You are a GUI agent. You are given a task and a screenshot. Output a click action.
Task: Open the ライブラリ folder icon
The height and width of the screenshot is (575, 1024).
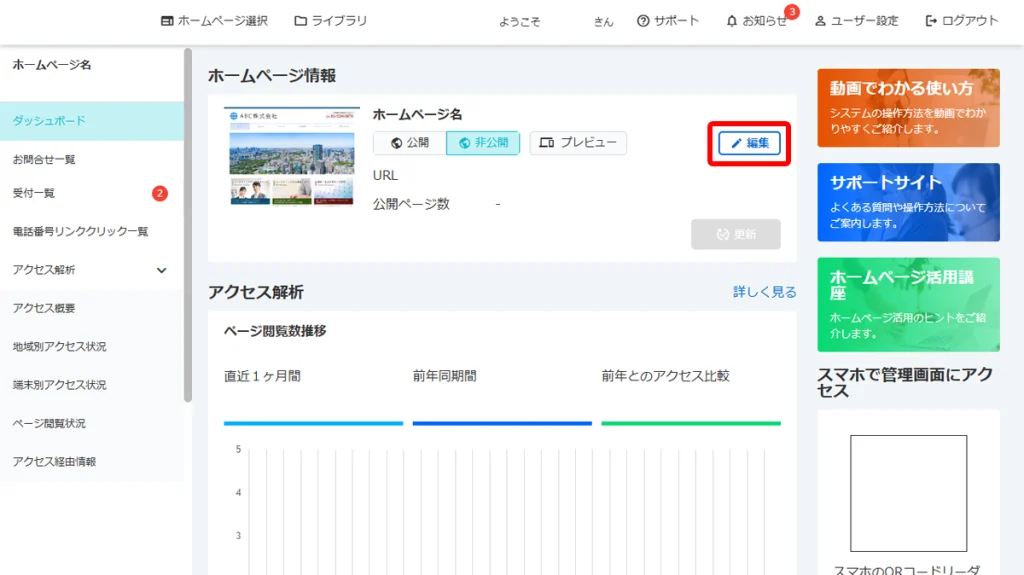(x=301, y=21)
